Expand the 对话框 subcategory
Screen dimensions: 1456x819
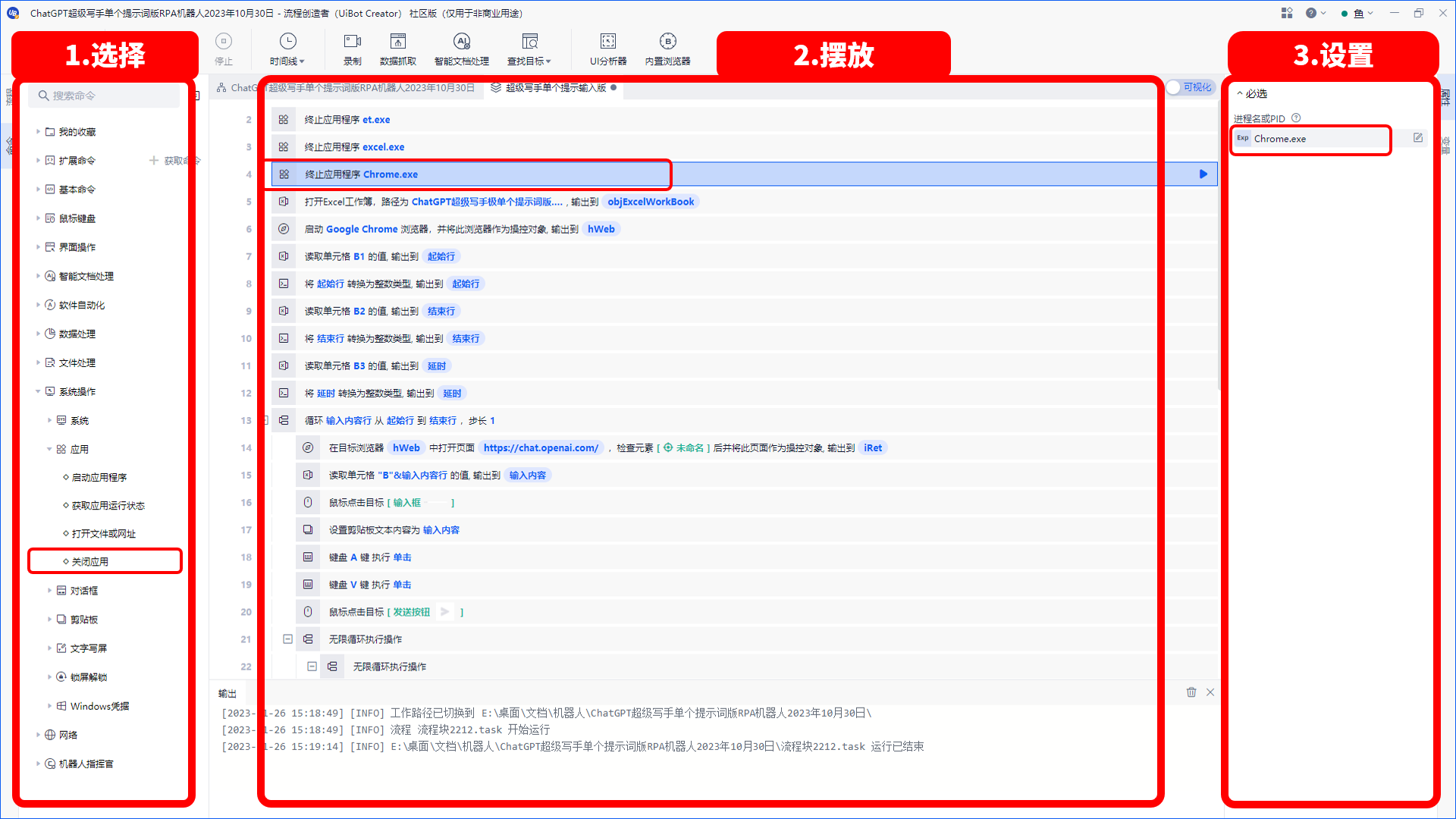(50, 591)
